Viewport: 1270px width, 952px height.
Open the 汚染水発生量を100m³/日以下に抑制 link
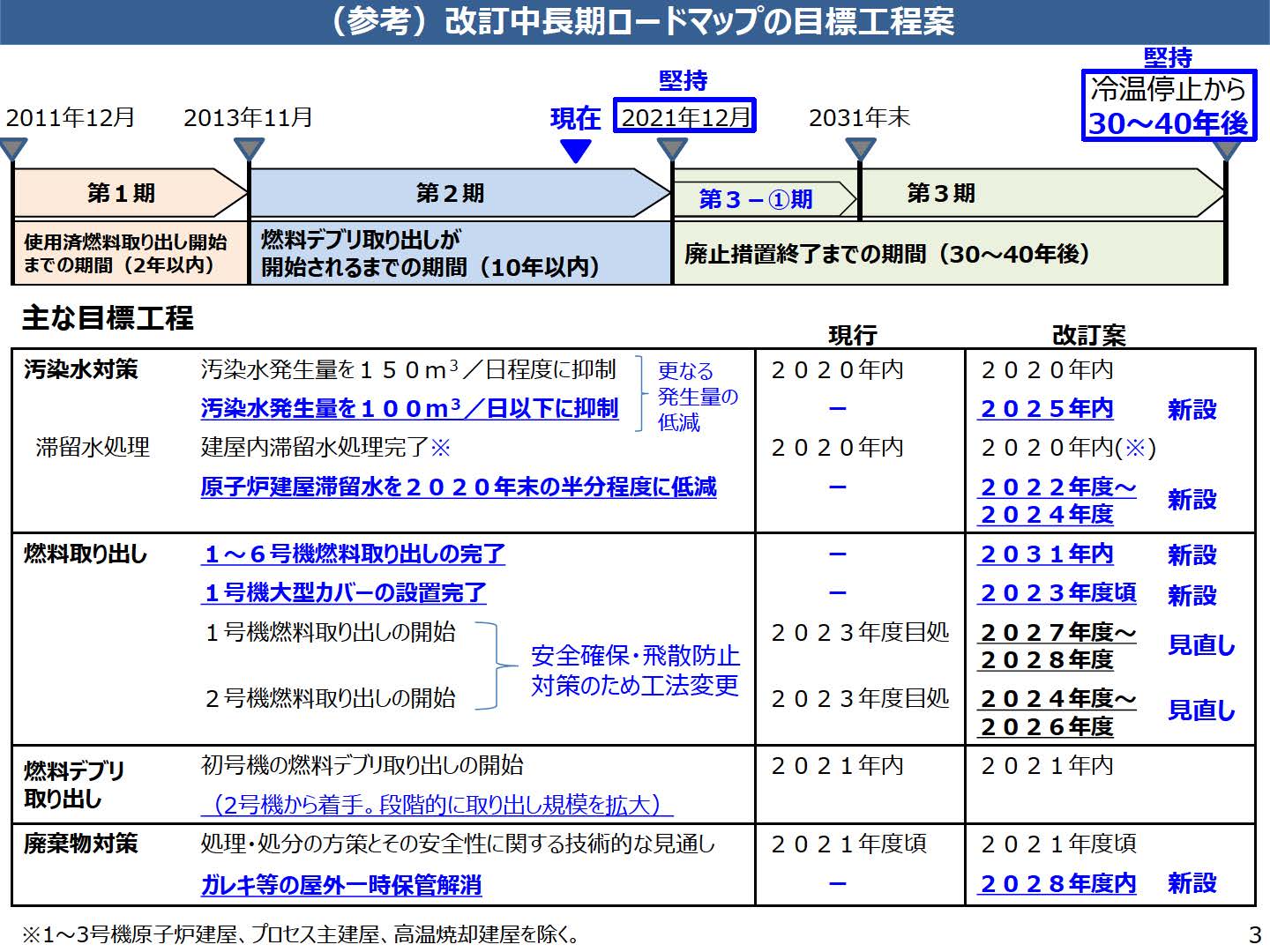[x=409, y=409]
